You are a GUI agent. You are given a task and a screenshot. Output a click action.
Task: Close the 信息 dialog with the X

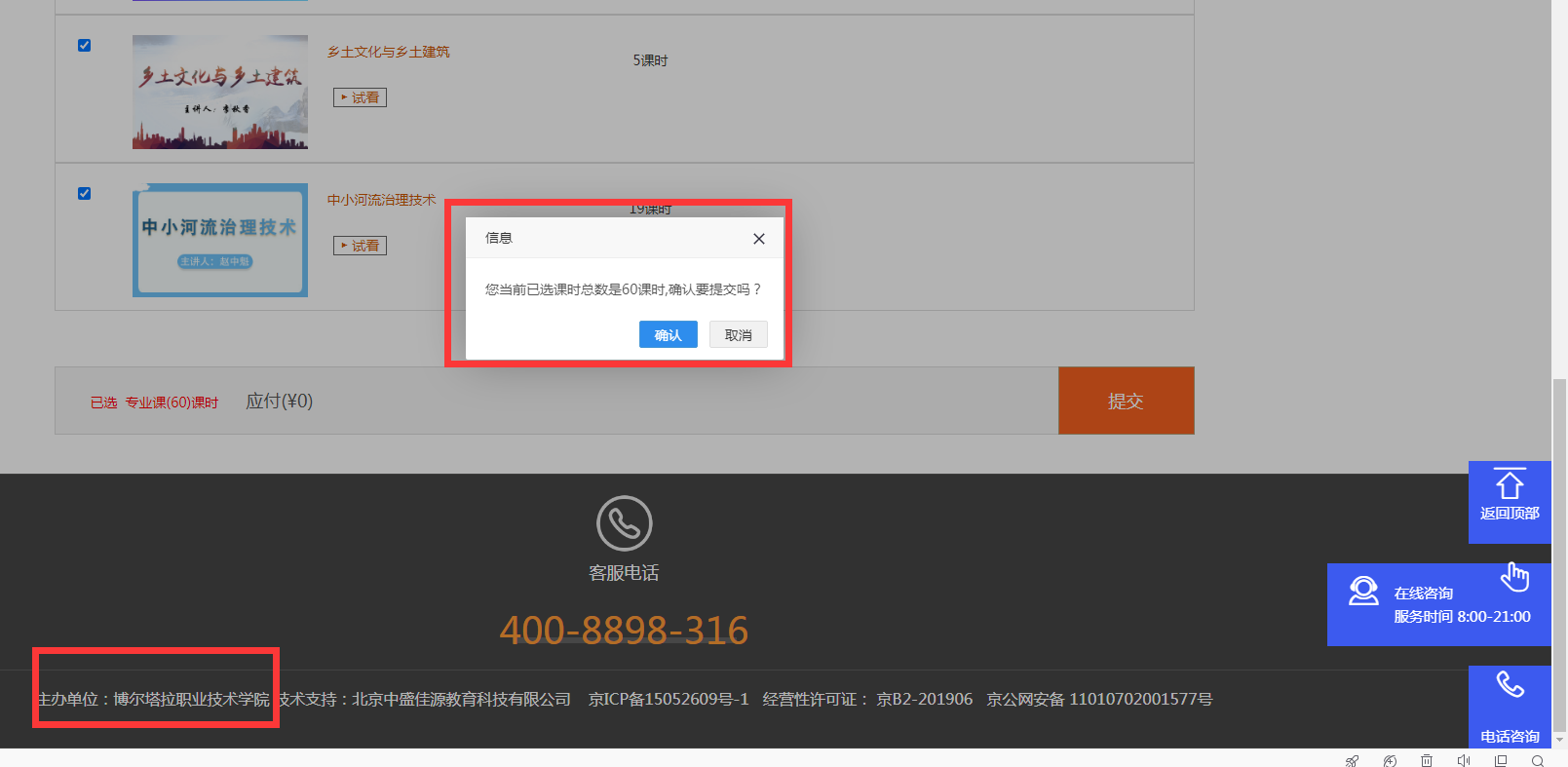click(758, 239)
